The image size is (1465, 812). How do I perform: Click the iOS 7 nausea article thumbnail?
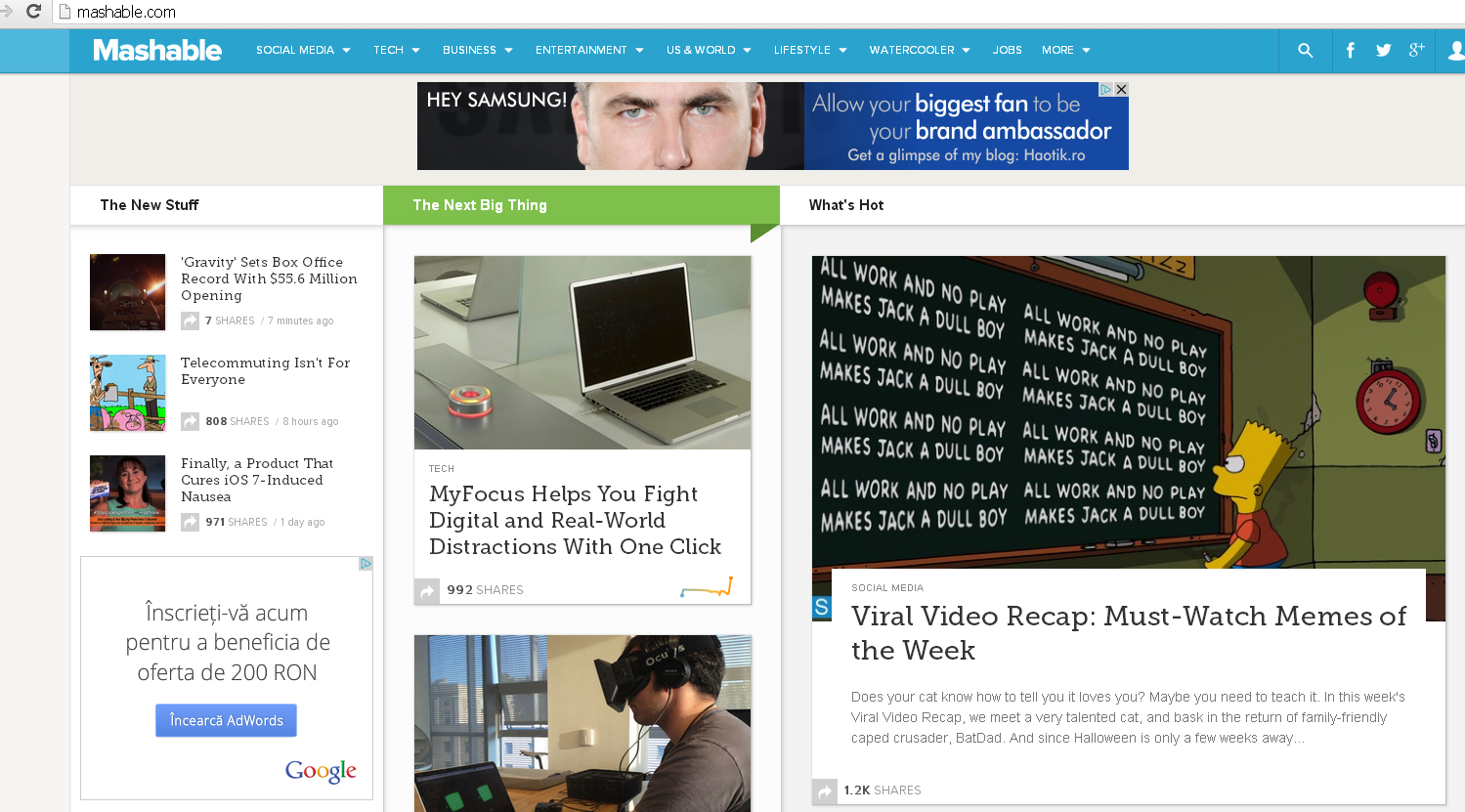[127, 493]
